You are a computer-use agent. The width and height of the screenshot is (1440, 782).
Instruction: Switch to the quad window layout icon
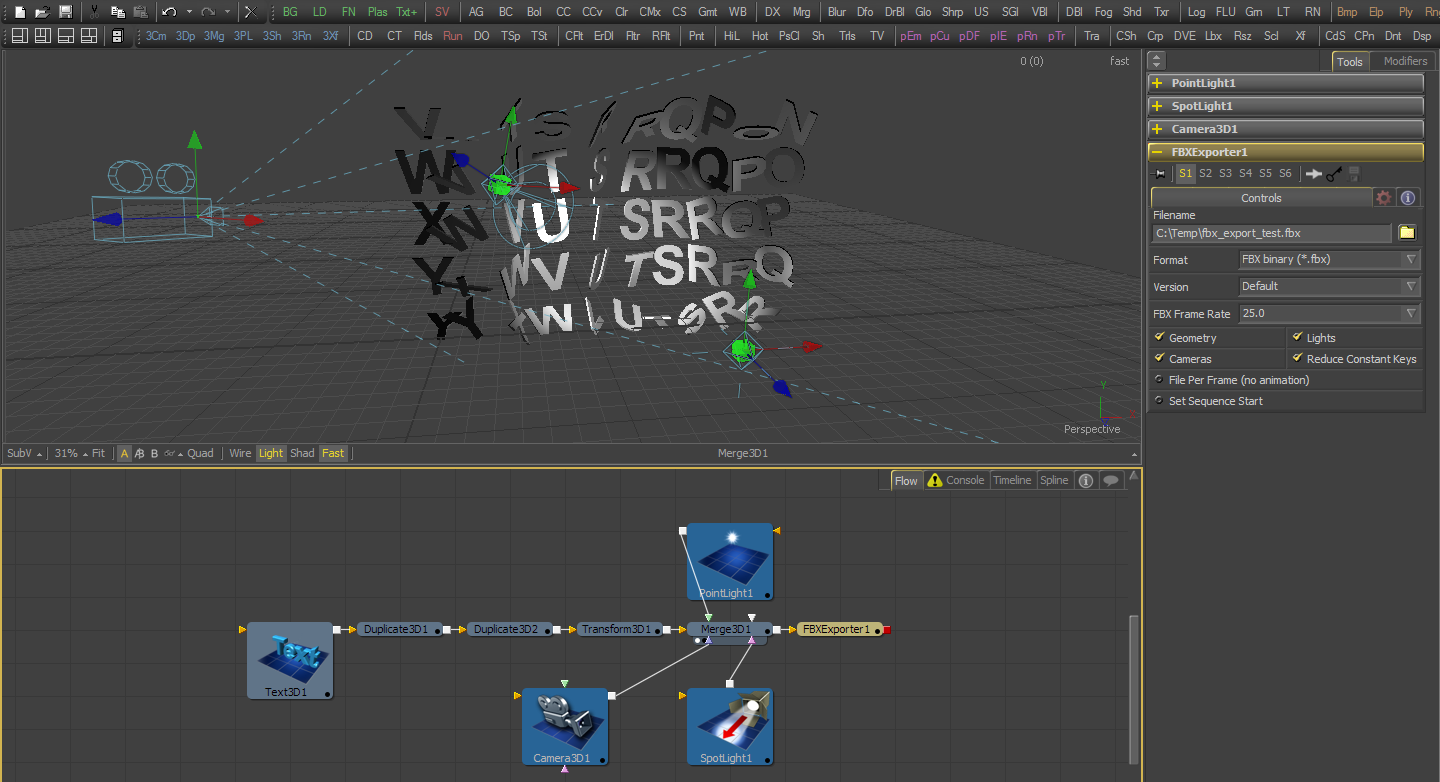point(88,35)
